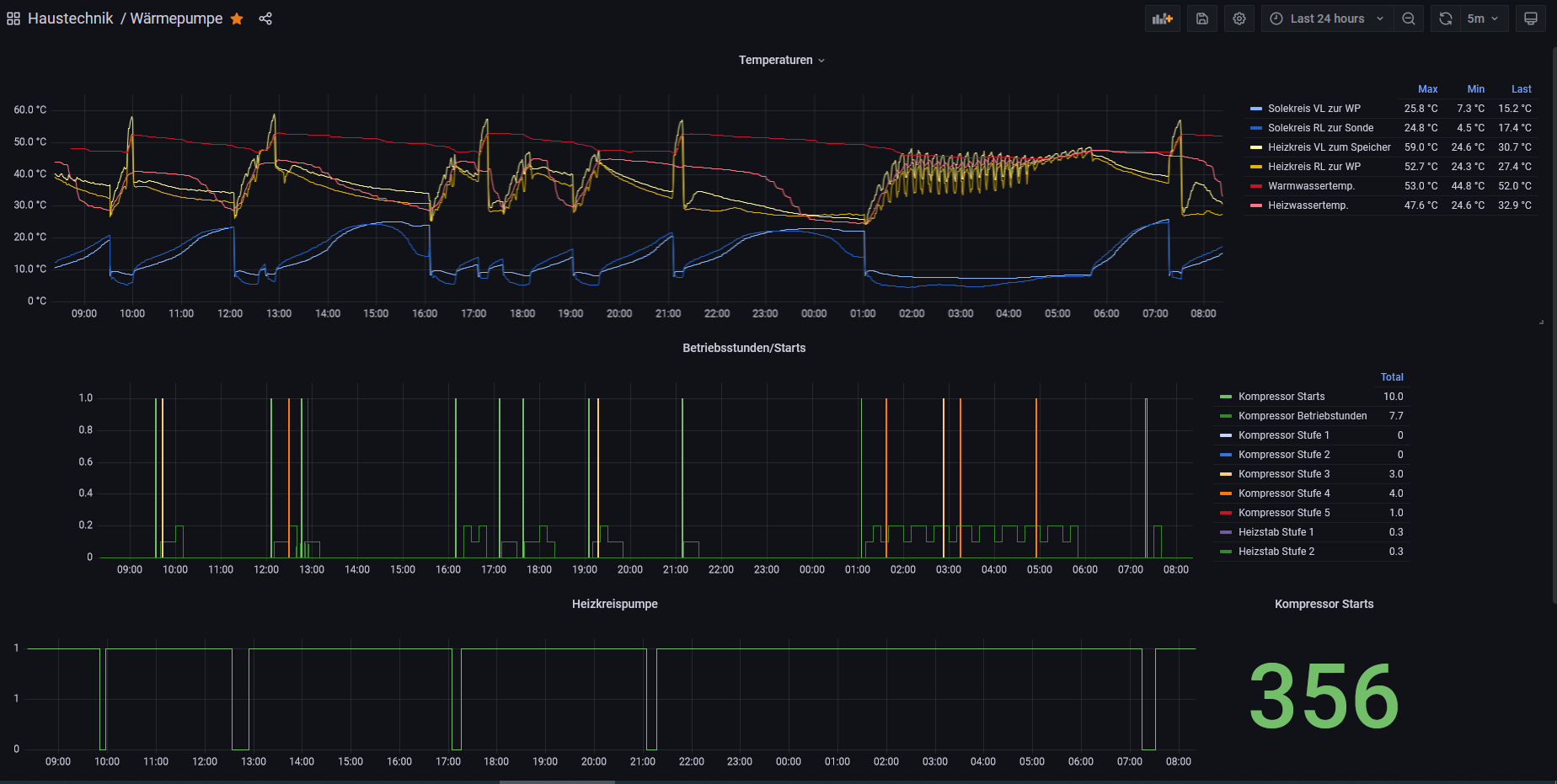Open the Temperaturen panel title menu
Screen dimensions: 1557x784
tap(781, 60)
